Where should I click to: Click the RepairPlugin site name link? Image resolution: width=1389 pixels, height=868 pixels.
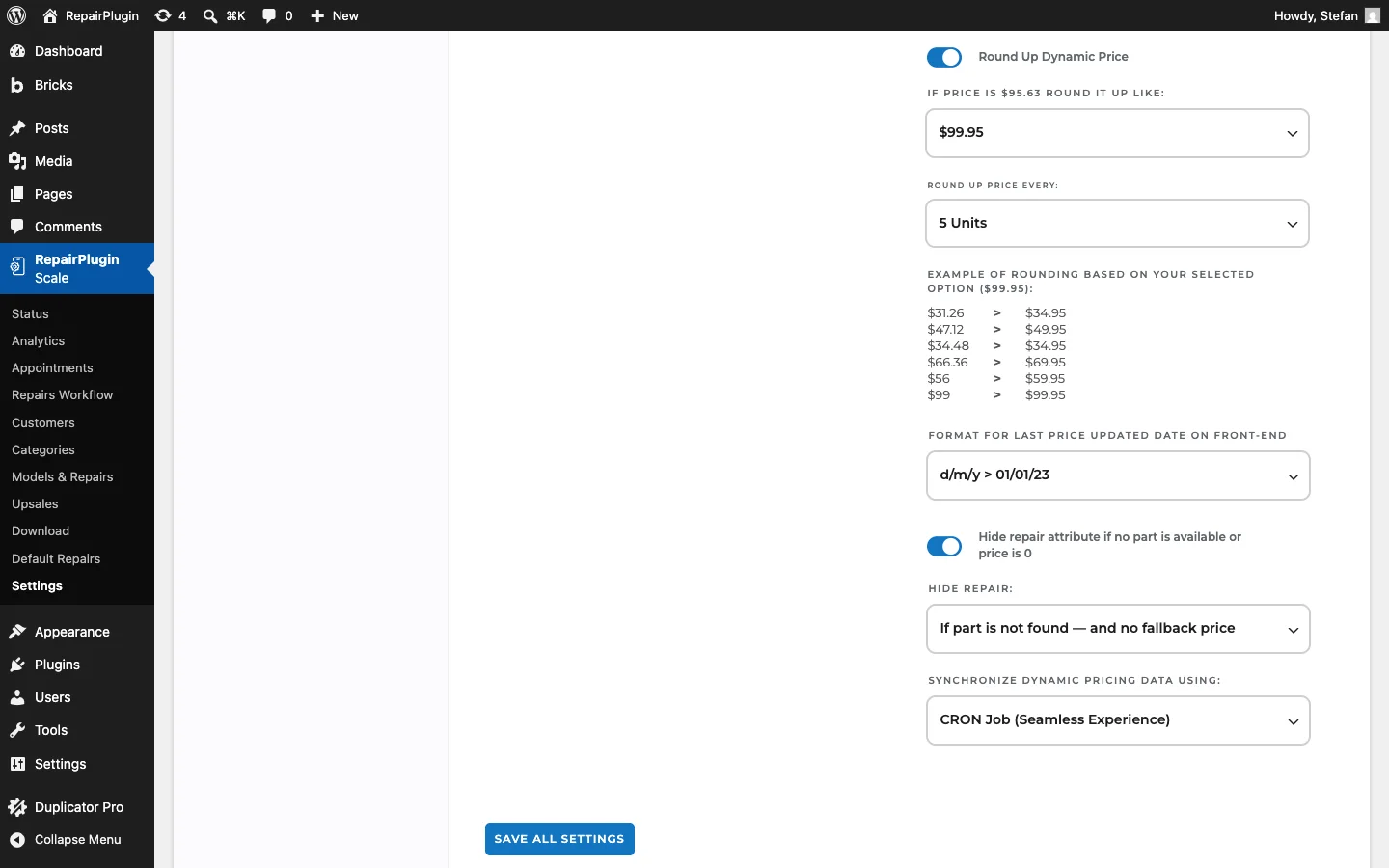[x=101, y=15]
